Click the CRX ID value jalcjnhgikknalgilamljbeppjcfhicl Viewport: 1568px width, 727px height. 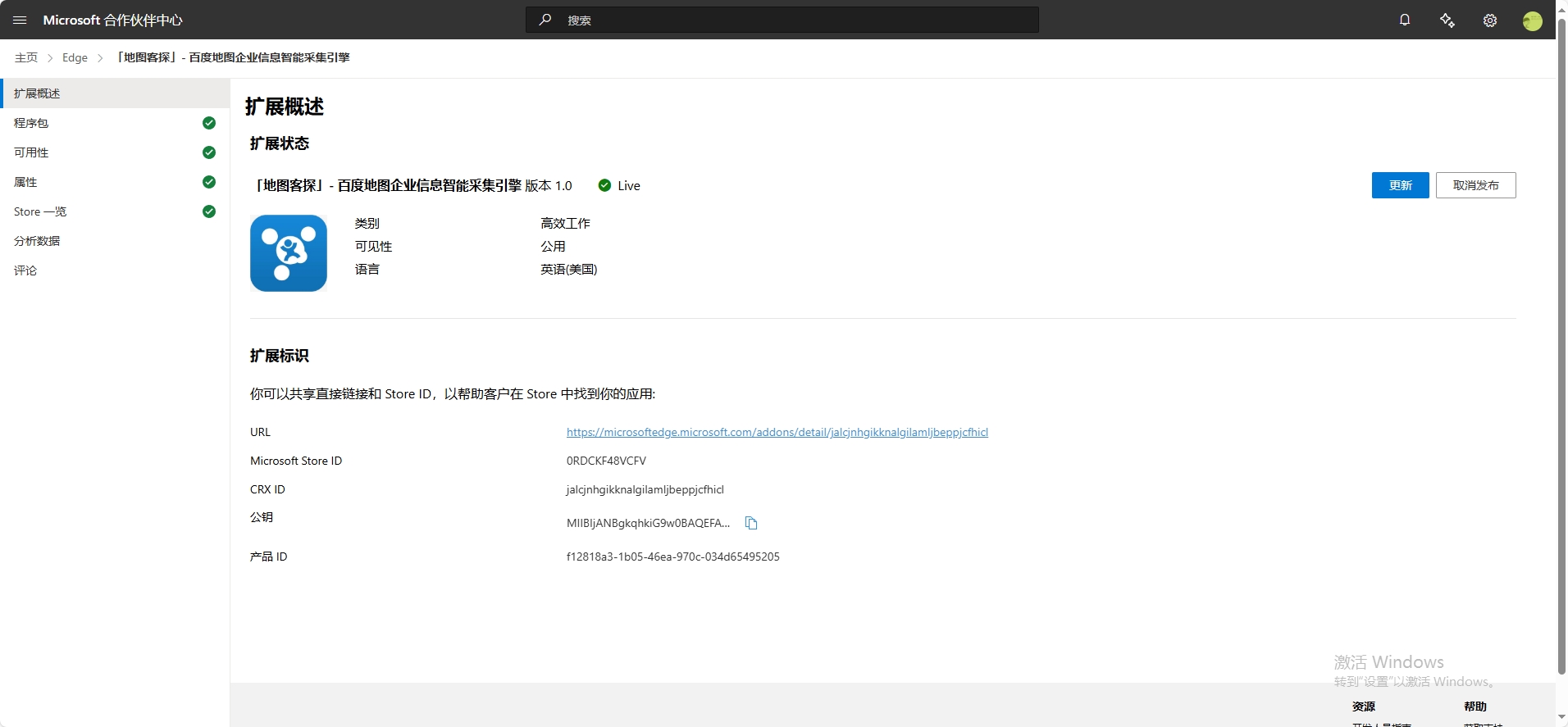[645, 489]
